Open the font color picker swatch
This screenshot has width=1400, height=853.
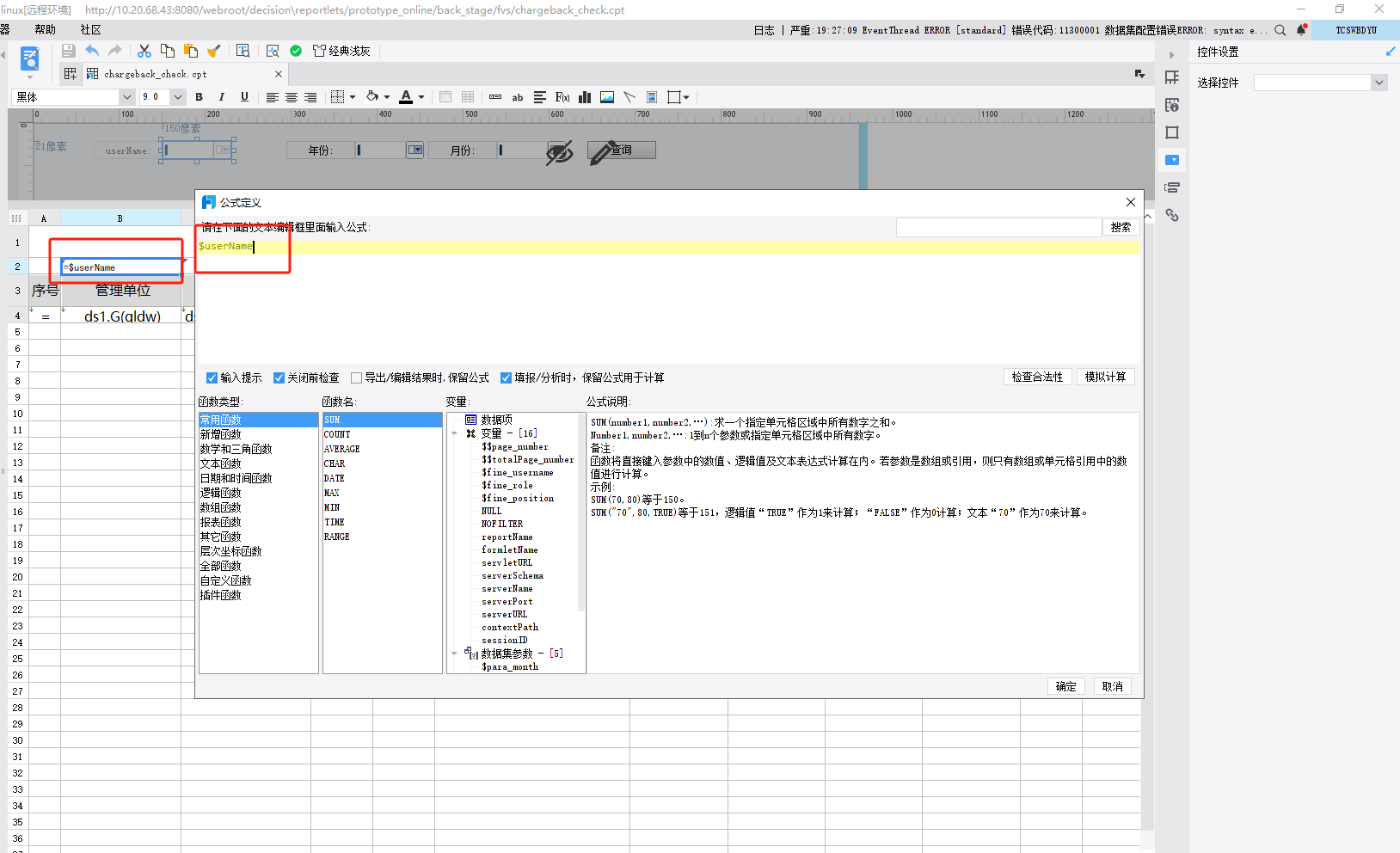click(406, 97)
